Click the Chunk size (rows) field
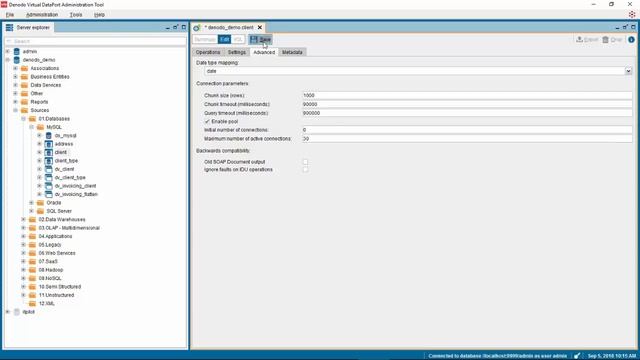The width and height of the screenshot is (640, 360). 467,96
